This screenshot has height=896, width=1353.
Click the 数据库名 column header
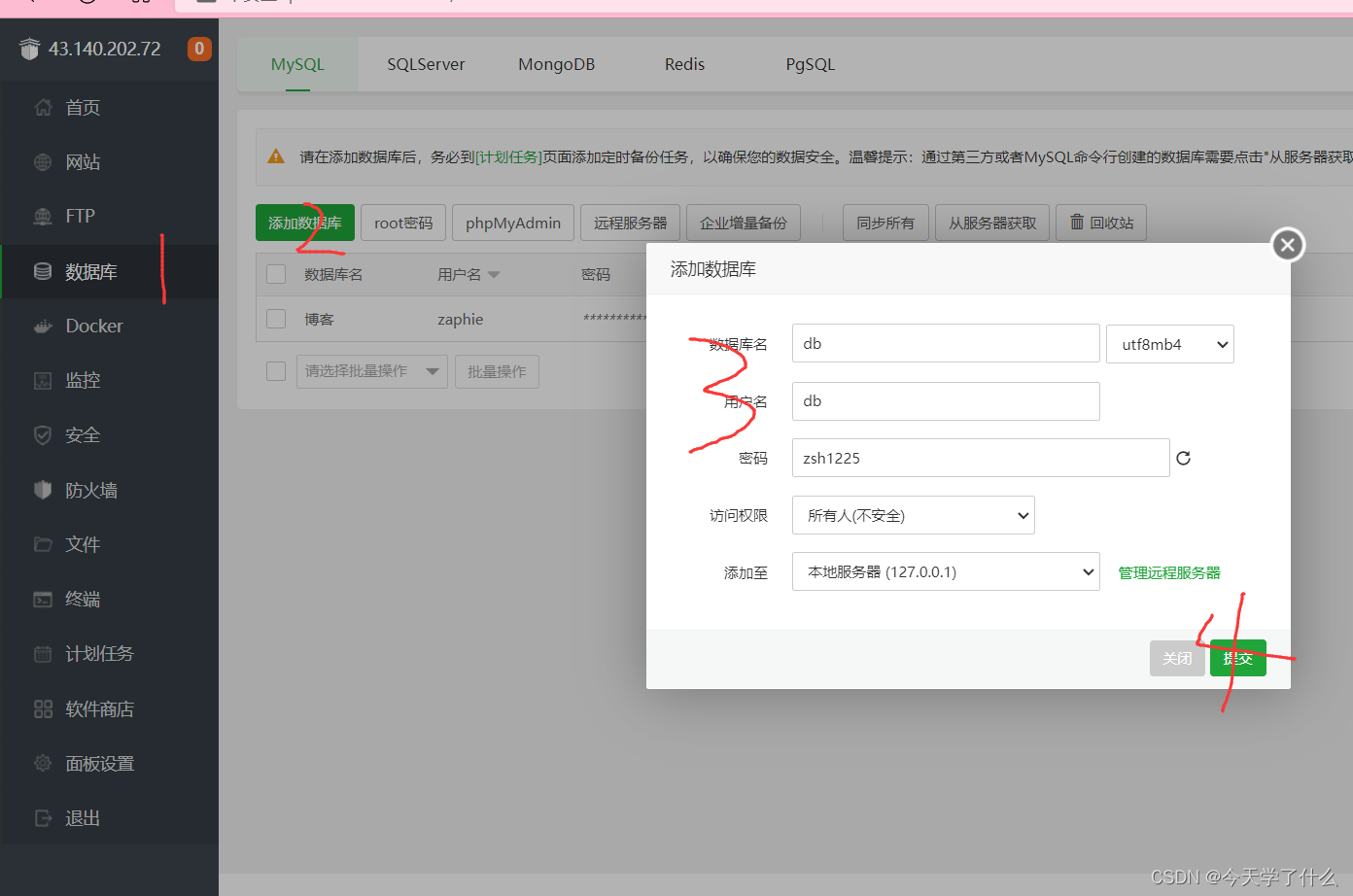pos(333,275)
